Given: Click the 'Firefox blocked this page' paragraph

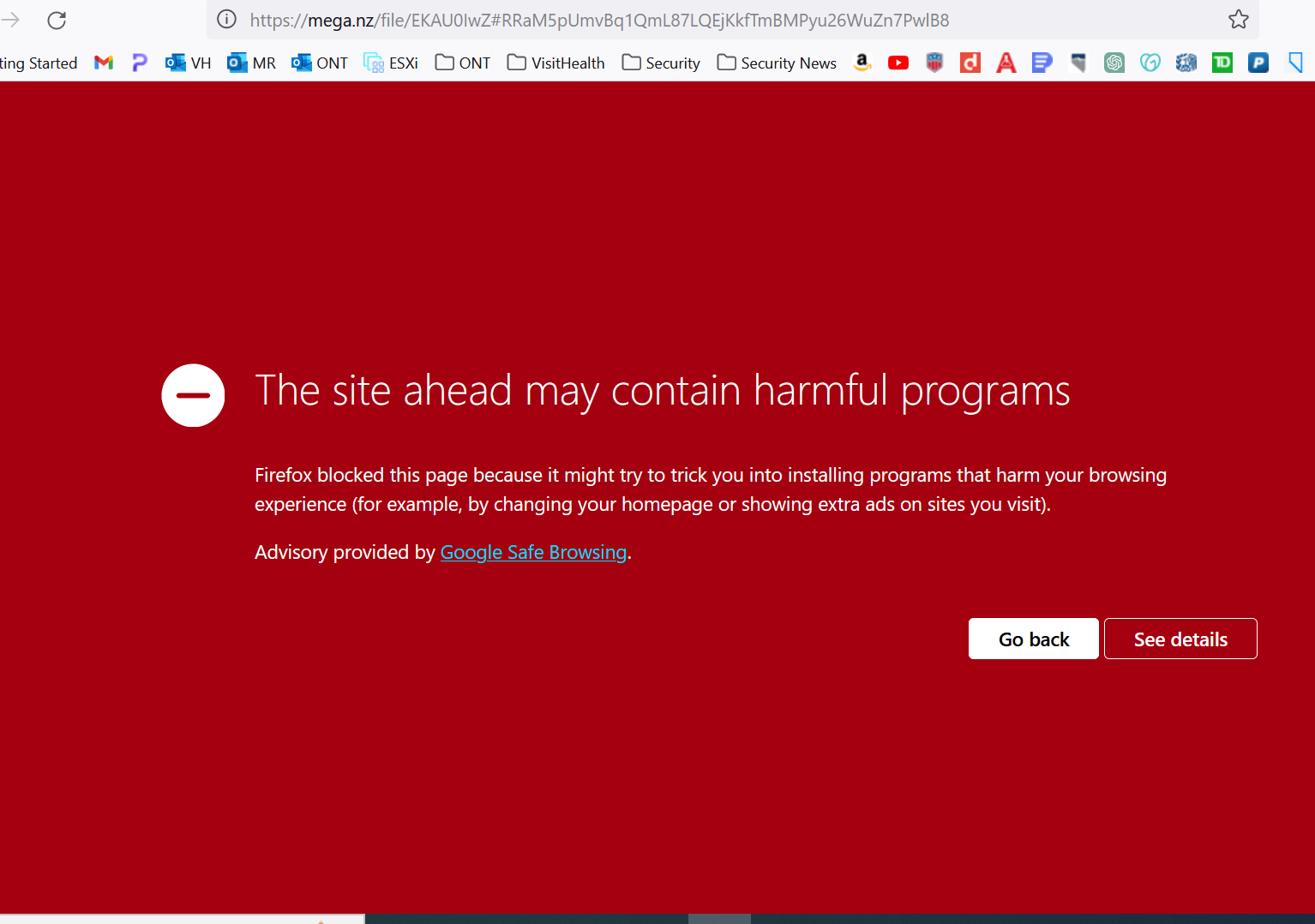Looking at the screenshot, I should 711,489.
